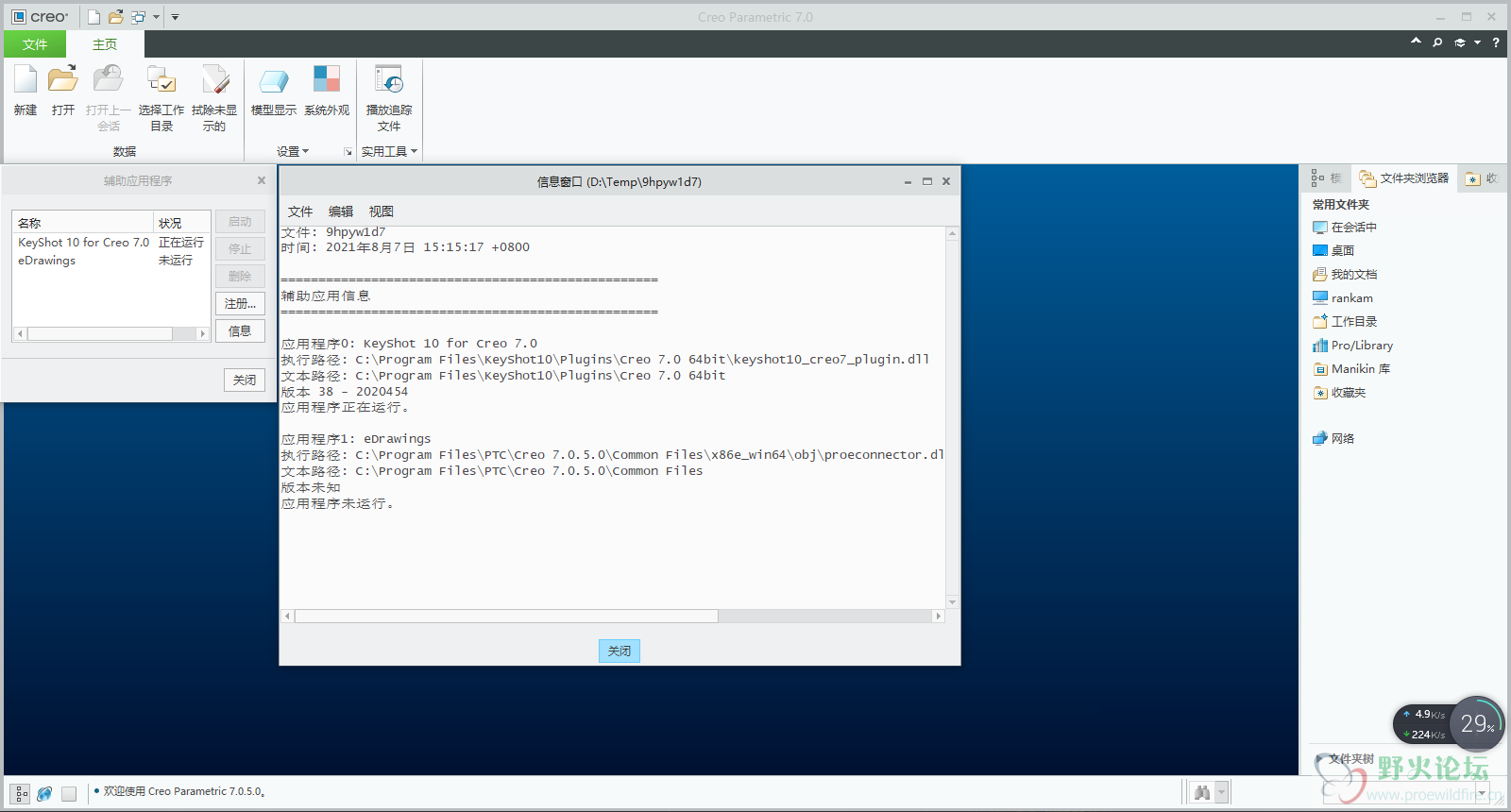Toggle the browser globe icon in status bar
This screenshot has height=812, width=1511.
click(44, 794)
